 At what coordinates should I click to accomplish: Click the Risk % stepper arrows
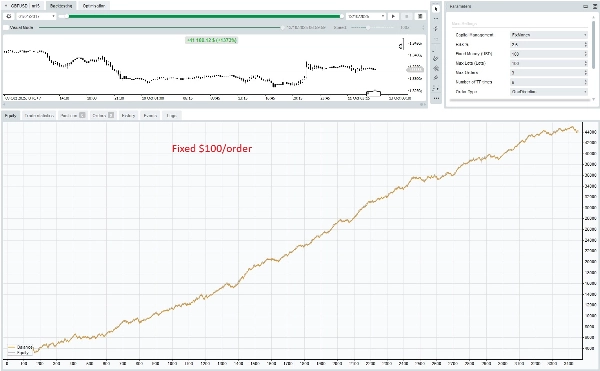click(x=585, y=44)
